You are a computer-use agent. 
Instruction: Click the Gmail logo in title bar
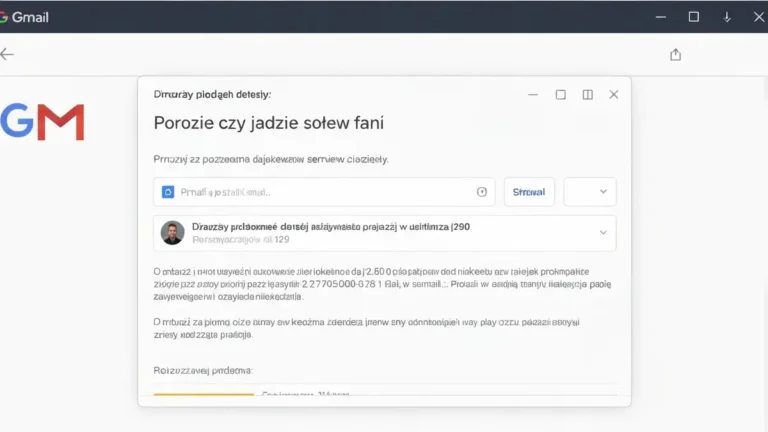pyautogui.click(x=24, y=17)
